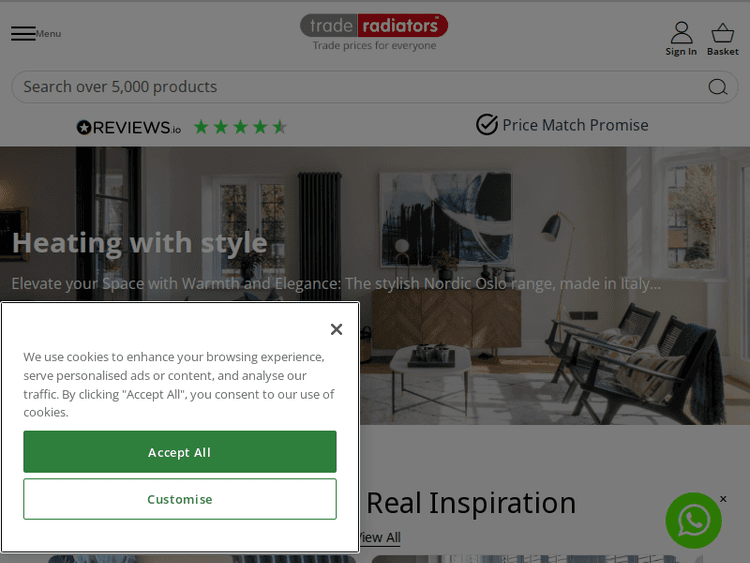Image resolution: width=750 pixels, height=563 pixels.
Task: Click the Nordic Oslo range banner text
Action: (x=336, y=284)
